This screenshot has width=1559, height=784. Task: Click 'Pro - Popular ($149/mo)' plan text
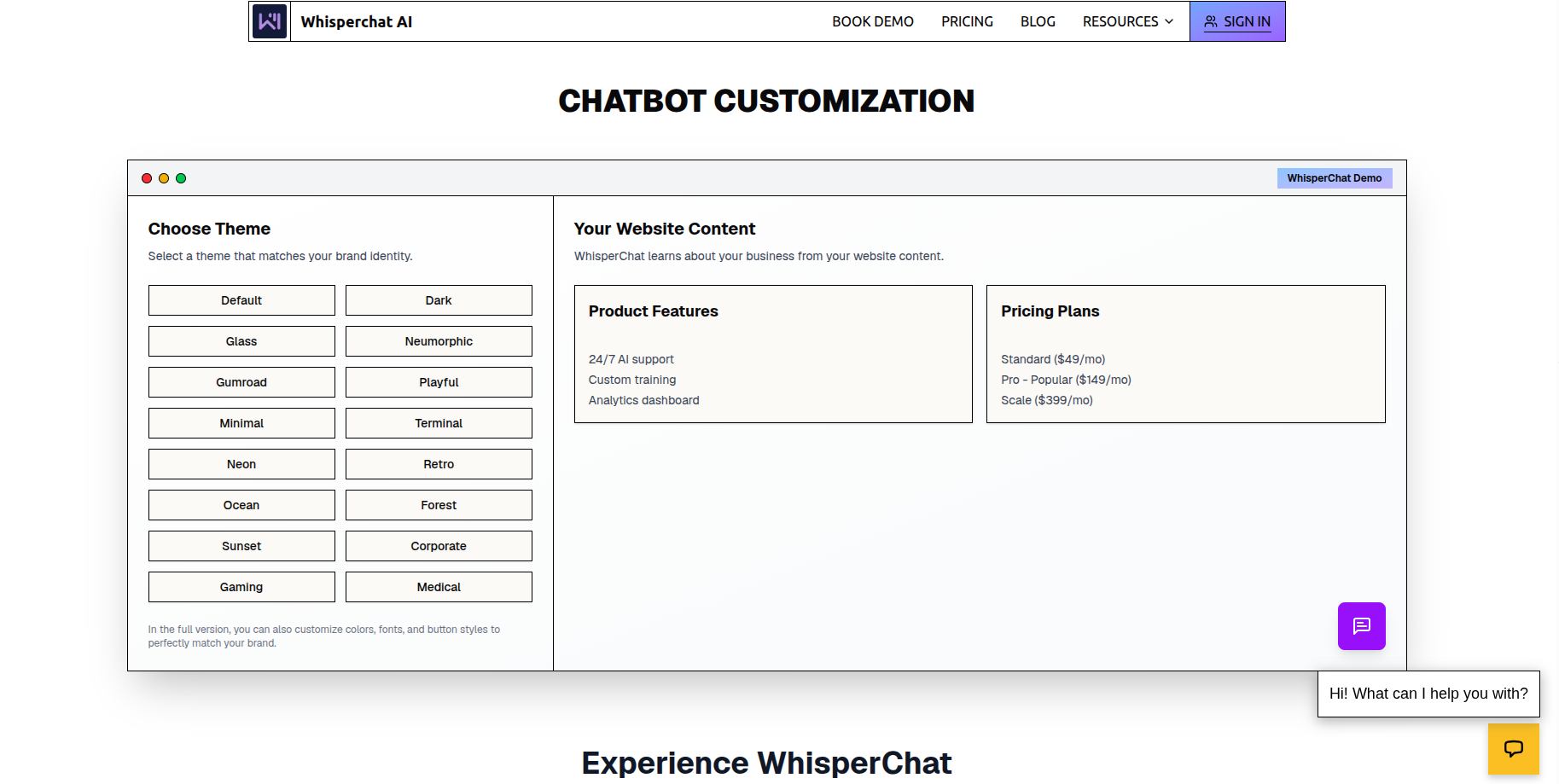pyautogui.click(x=1066, y=380)
